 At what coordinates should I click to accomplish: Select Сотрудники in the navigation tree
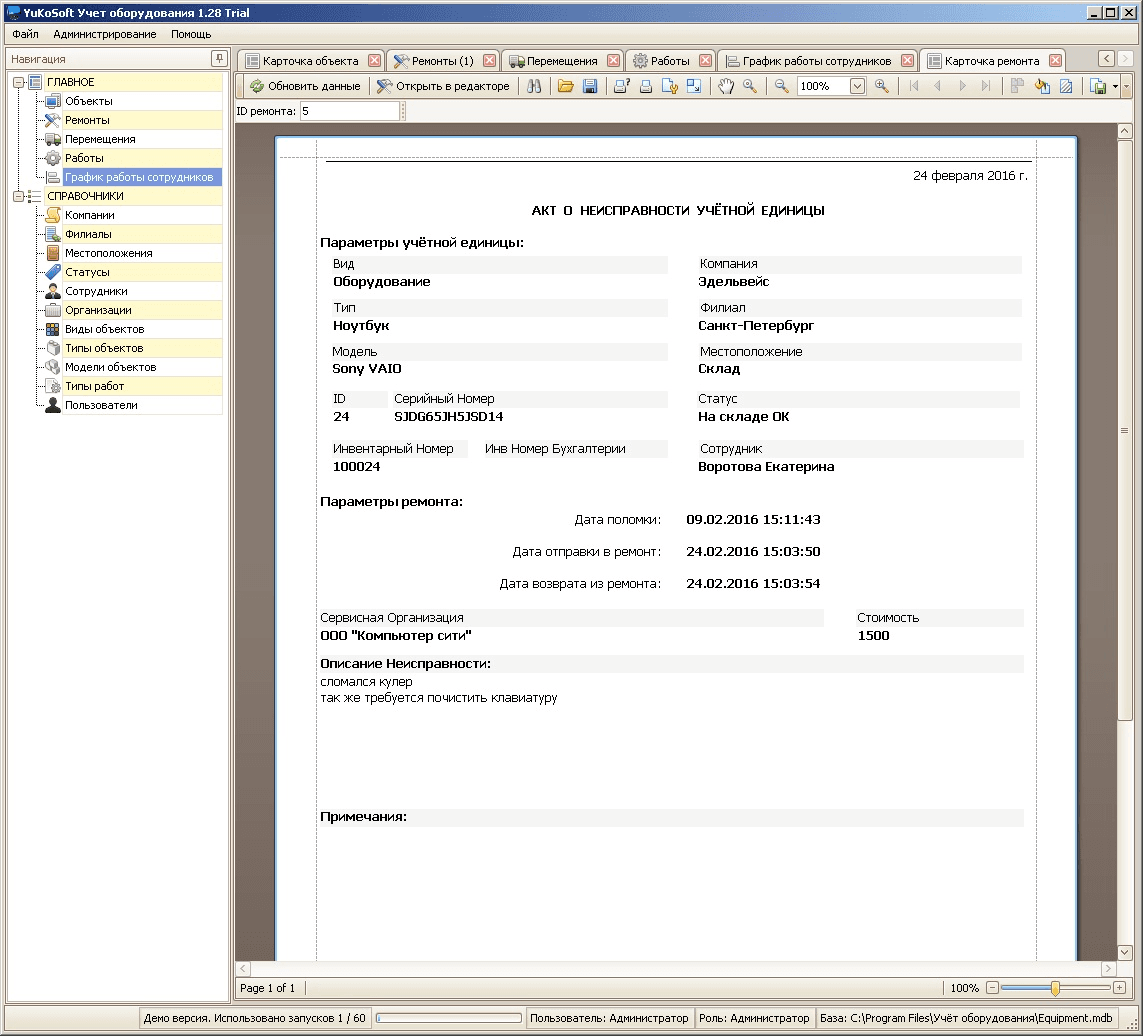click(x=96, y=291)
